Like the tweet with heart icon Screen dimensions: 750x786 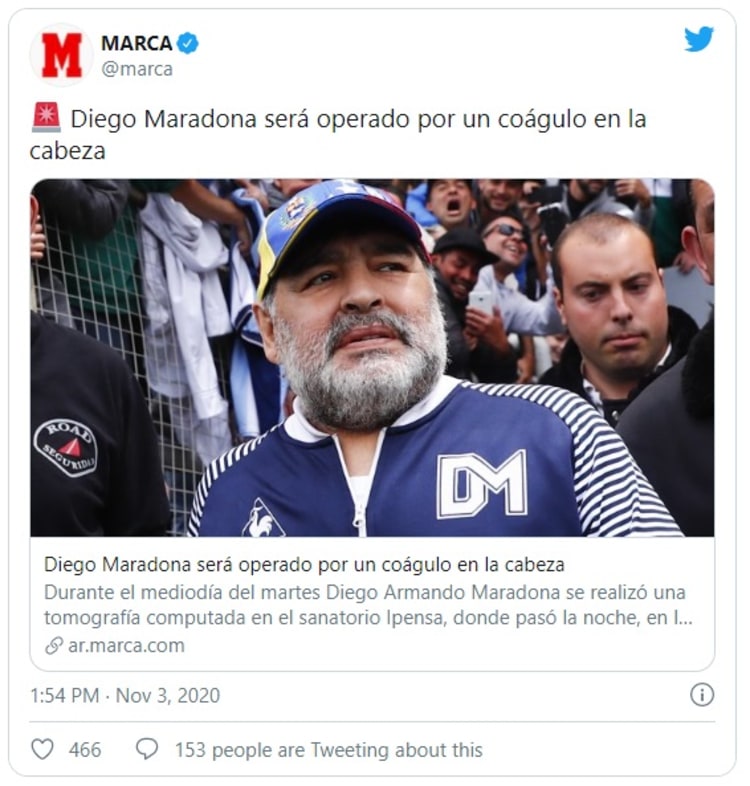click(x=43, y=749)
